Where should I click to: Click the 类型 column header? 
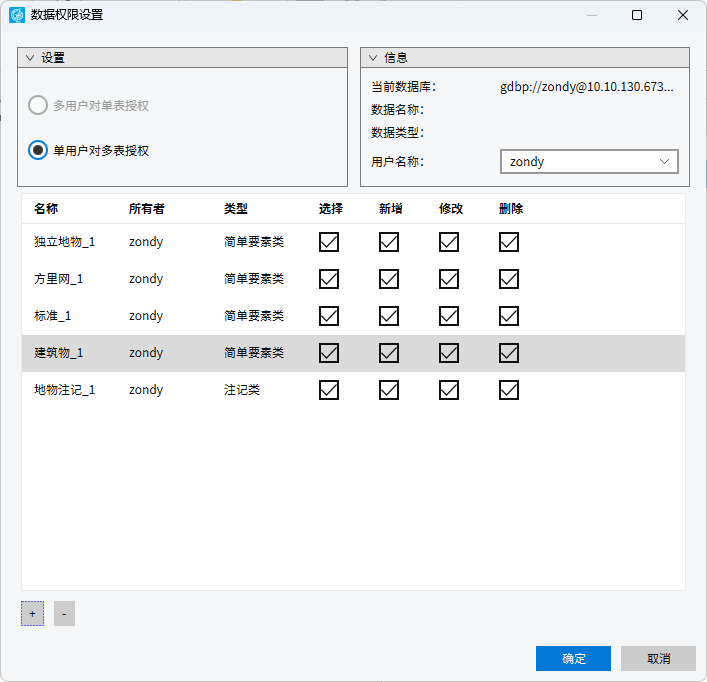click(236, 209)
